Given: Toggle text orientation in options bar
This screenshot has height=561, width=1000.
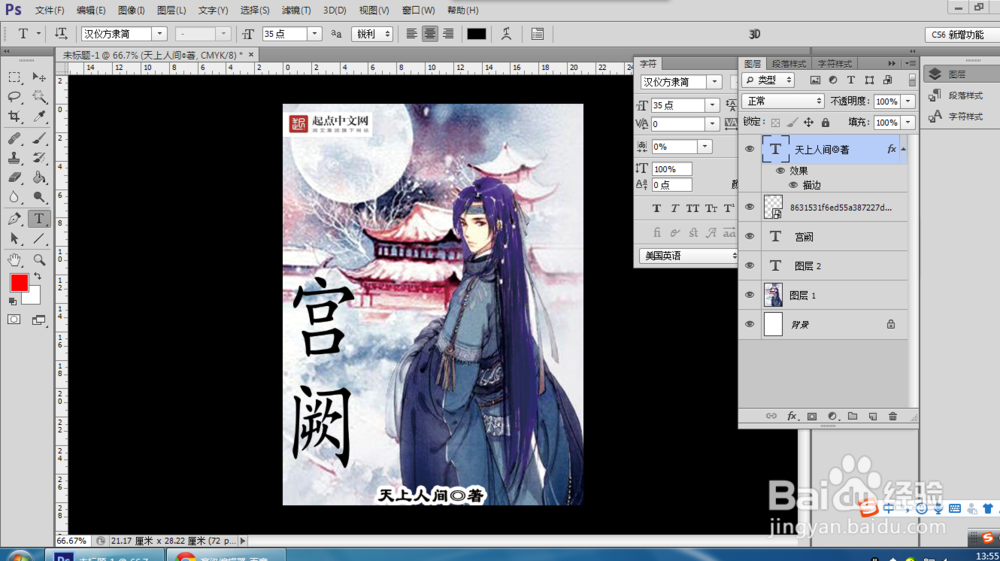Looking at the screenshot, I should coord(61,34).
